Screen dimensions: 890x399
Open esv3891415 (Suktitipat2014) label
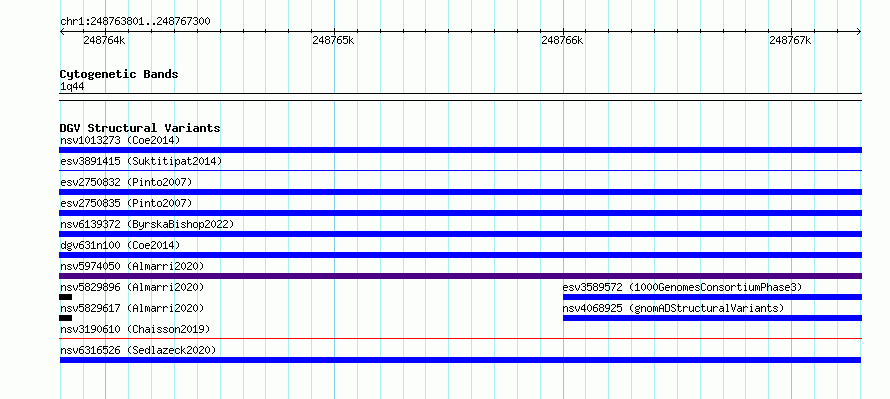[141, 161]
